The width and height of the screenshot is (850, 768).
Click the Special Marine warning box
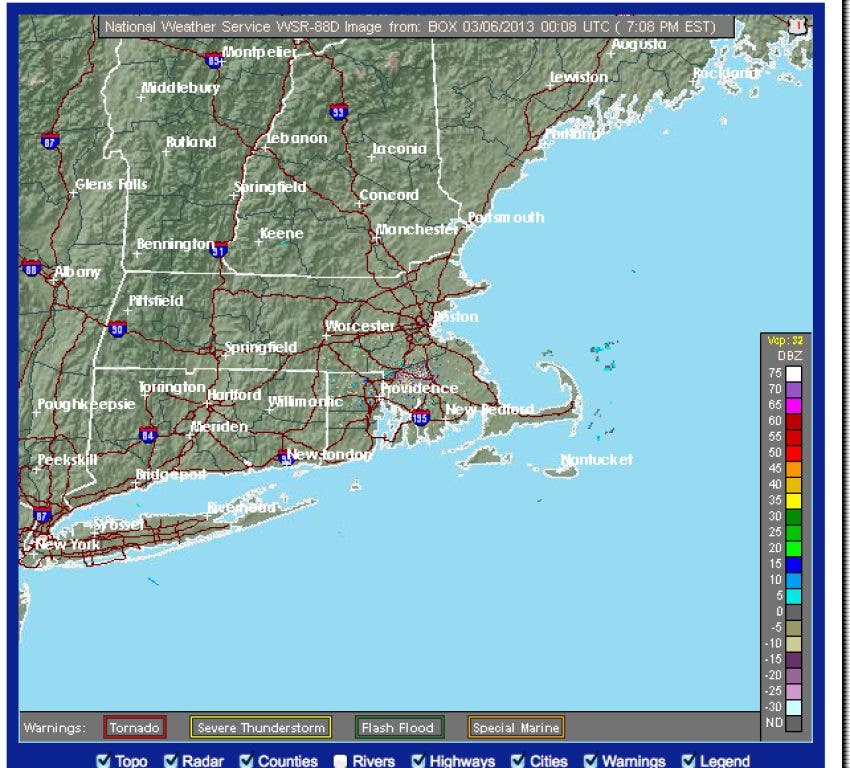pos(515,727)
